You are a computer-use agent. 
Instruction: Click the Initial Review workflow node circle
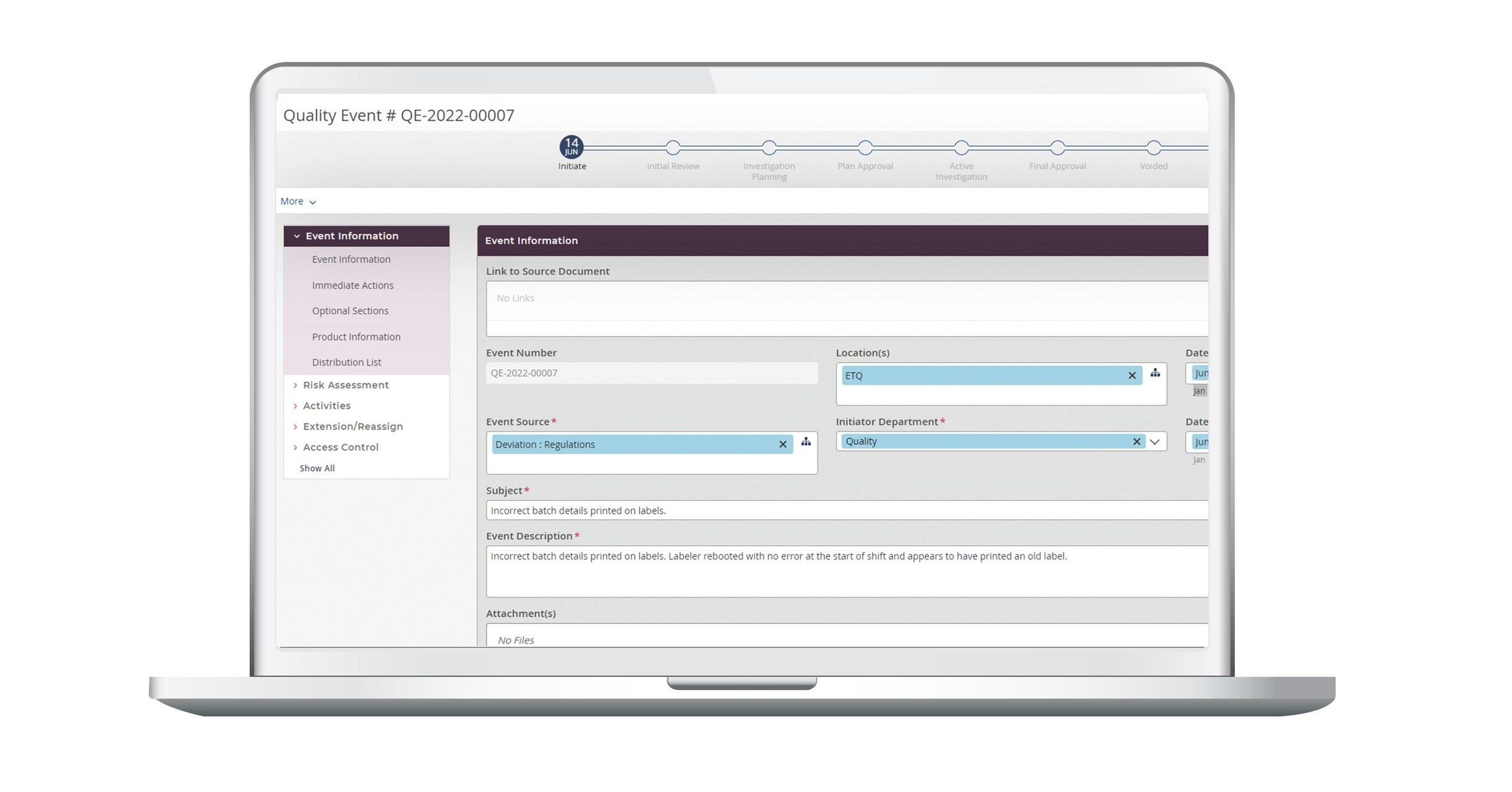point(672,149)
